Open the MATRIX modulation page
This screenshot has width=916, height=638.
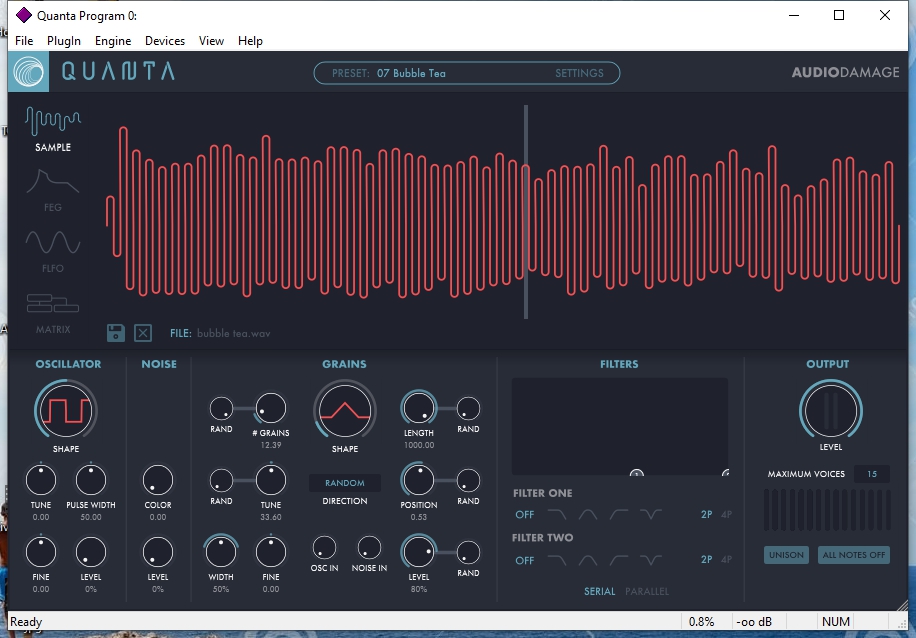click(53, 313)
